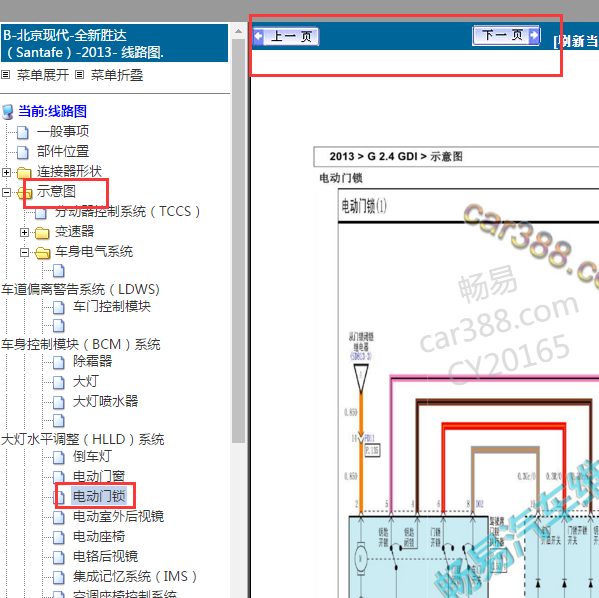Click the page icon next to 部件位置
Viewport: 599px width, 598px height.
point(23,152)
